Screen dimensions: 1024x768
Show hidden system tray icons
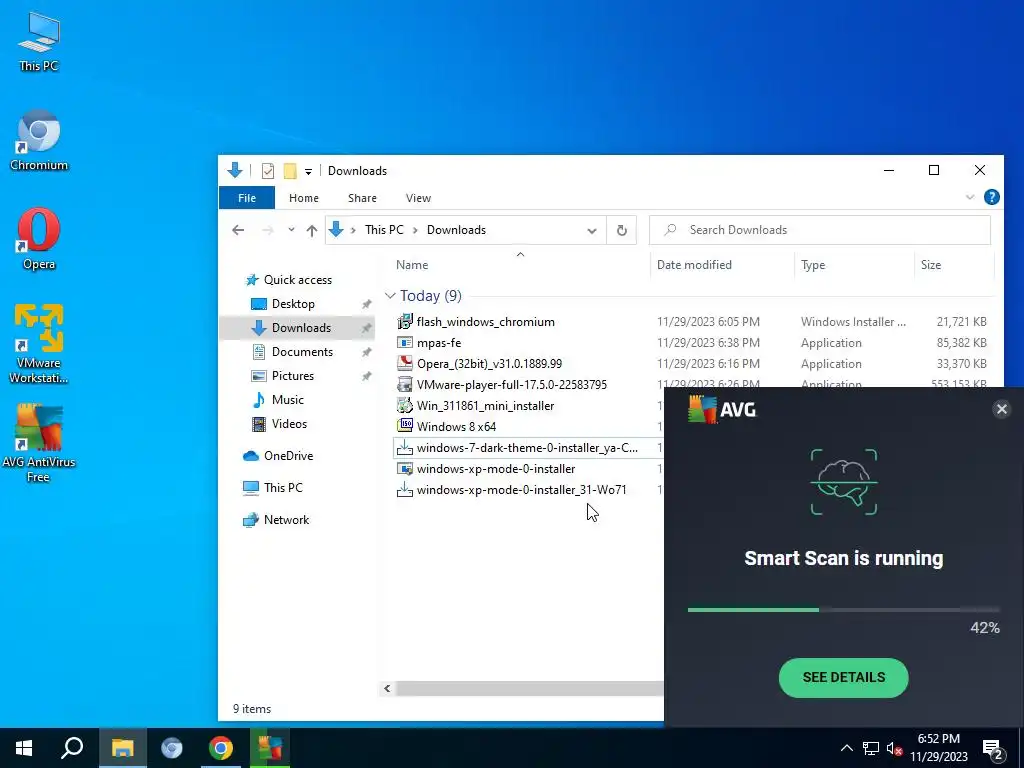(846, 748)
